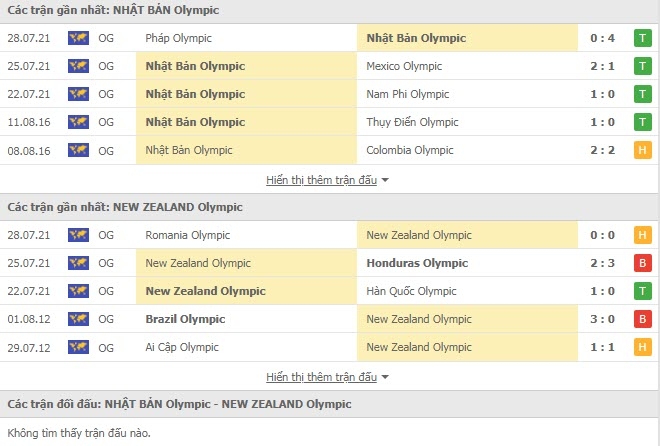Image resolution: width=660 pixels, height=446 pixels.
Task: Click the OG label in the Nam Phi row
Action: tap(106, 94)
